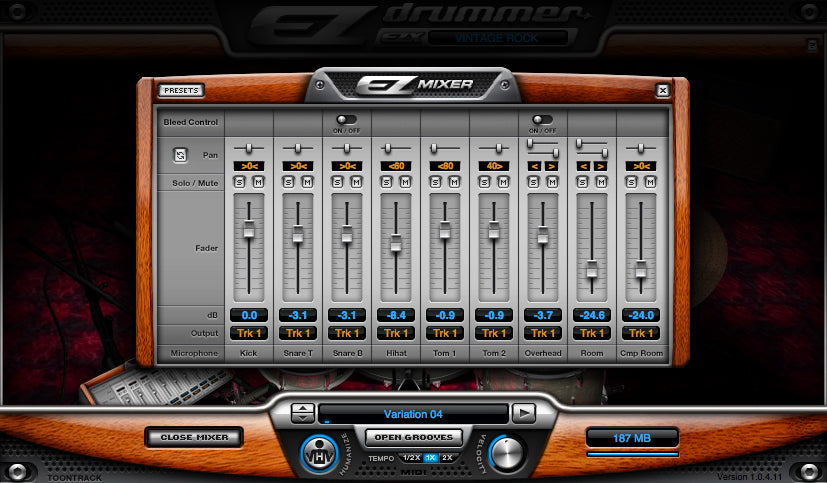Click the Open Grooves button

click(x=412, y=437)
